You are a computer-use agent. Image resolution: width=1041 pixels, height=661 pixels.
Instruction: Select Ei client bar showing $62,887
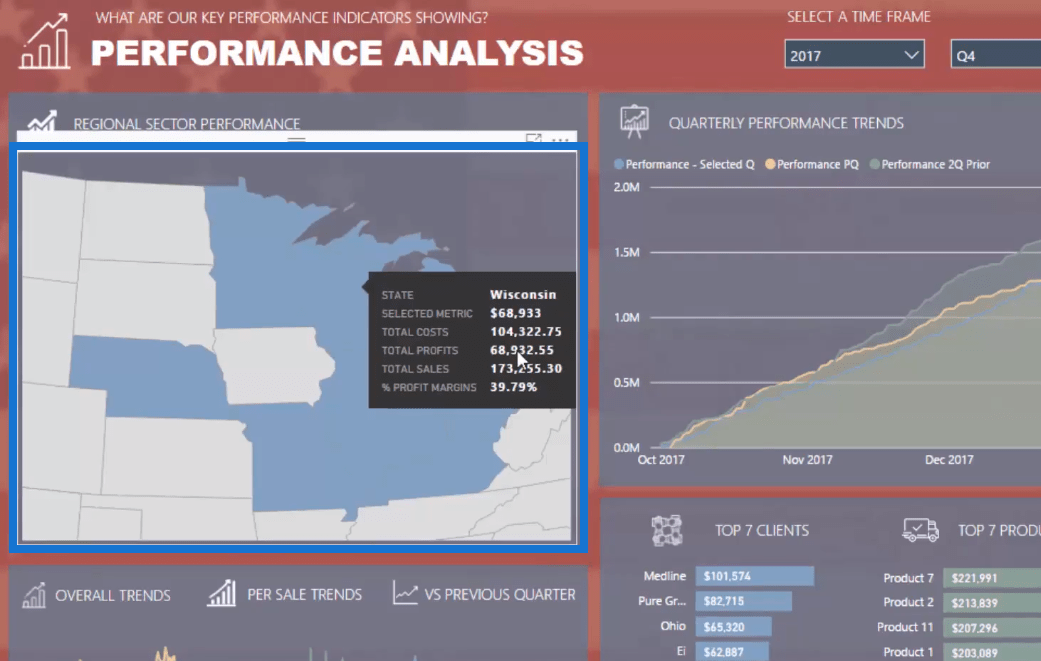[732, 652]
